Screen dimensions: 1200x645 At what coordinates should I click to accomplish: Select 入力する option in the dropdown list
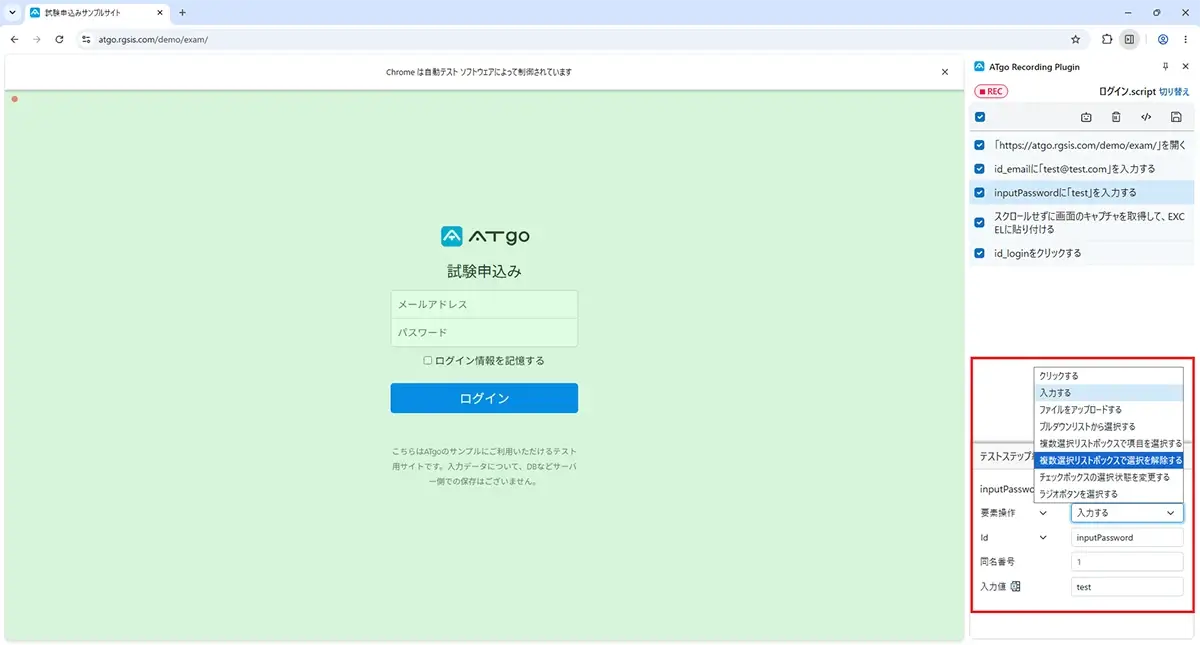[x=1109, y=393]
